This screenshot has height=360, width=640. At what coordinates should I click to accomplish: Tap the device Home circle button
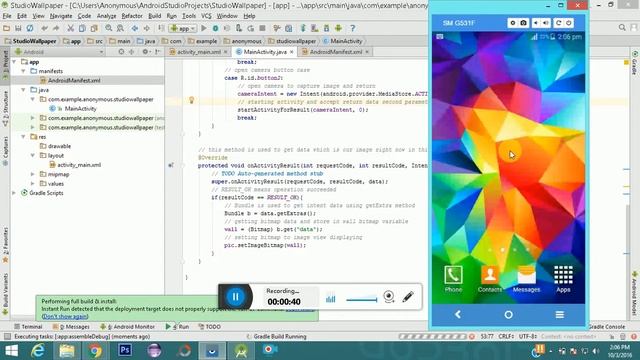point(509,315)
